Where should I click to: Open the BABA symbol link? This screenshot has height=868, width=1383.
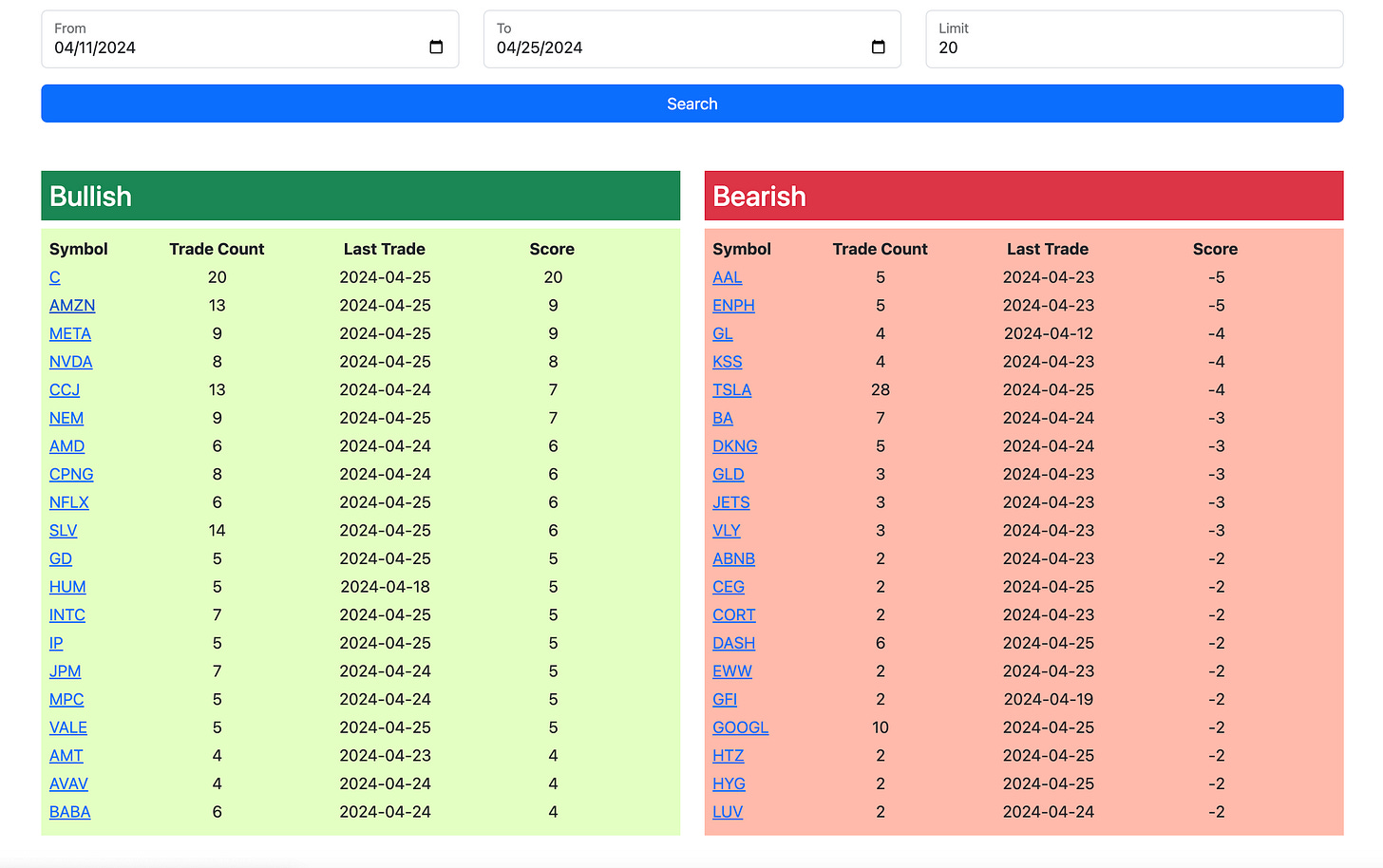[70, 812]
